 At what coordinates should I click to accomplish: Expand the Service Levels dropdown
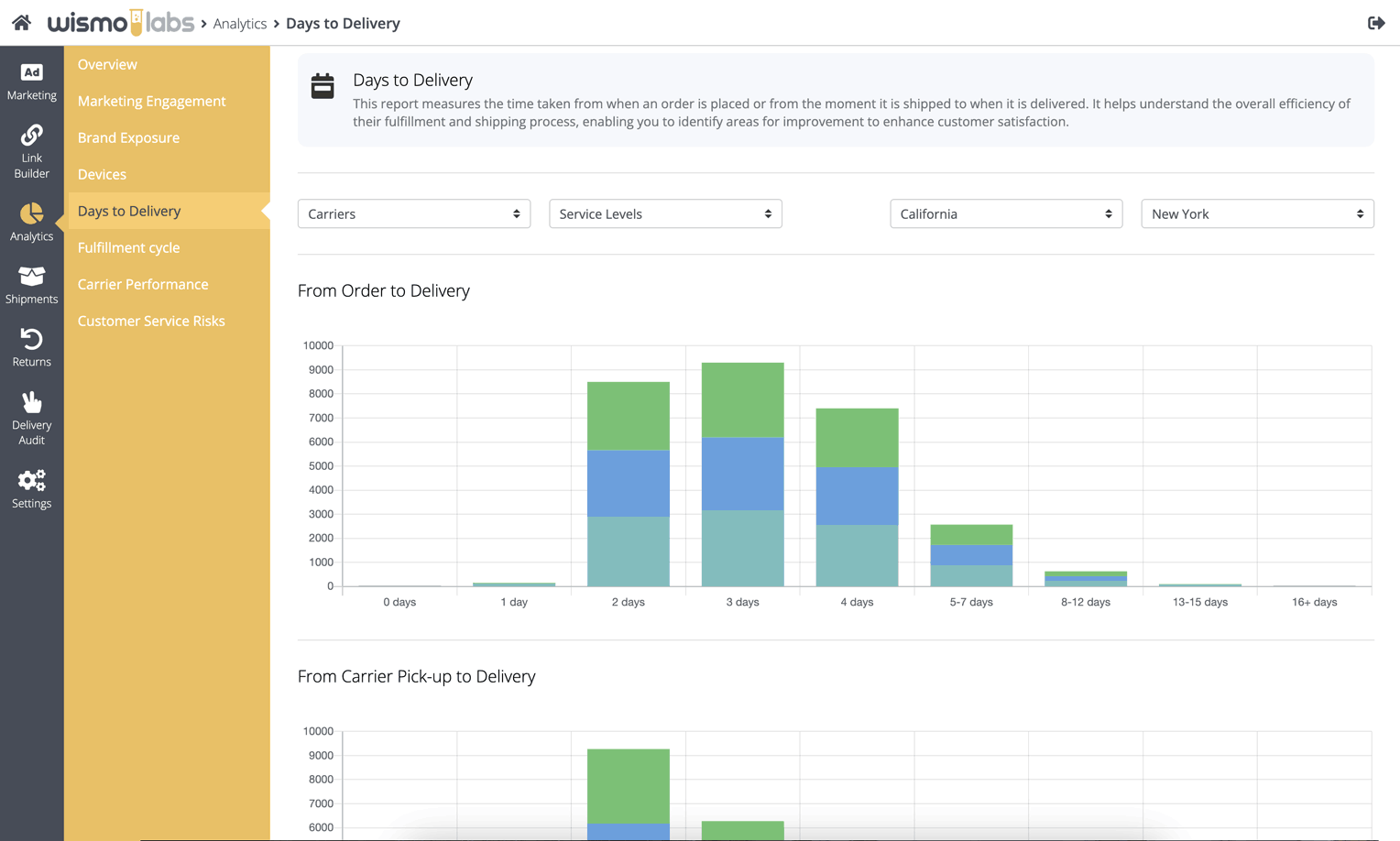665,213
